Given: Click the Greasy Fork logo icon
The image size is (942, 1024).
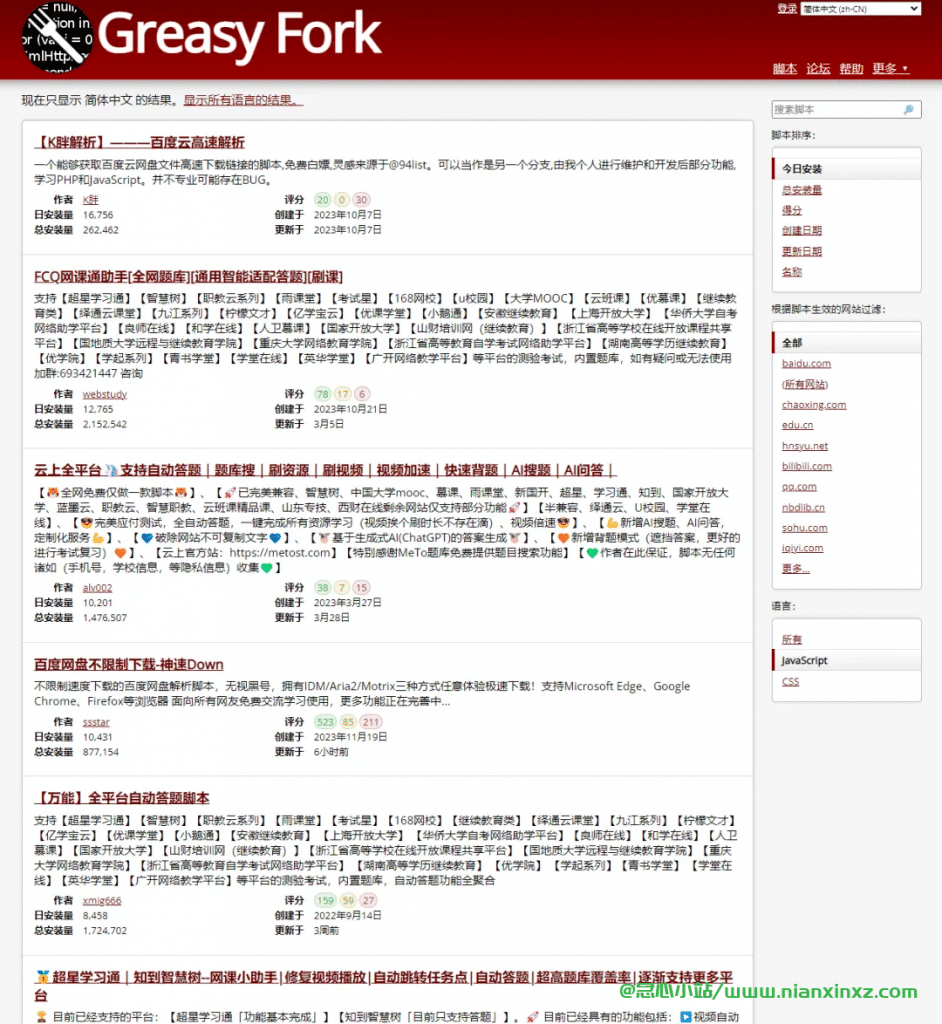Looking at the screenshot, I should (x=57, y=38).
